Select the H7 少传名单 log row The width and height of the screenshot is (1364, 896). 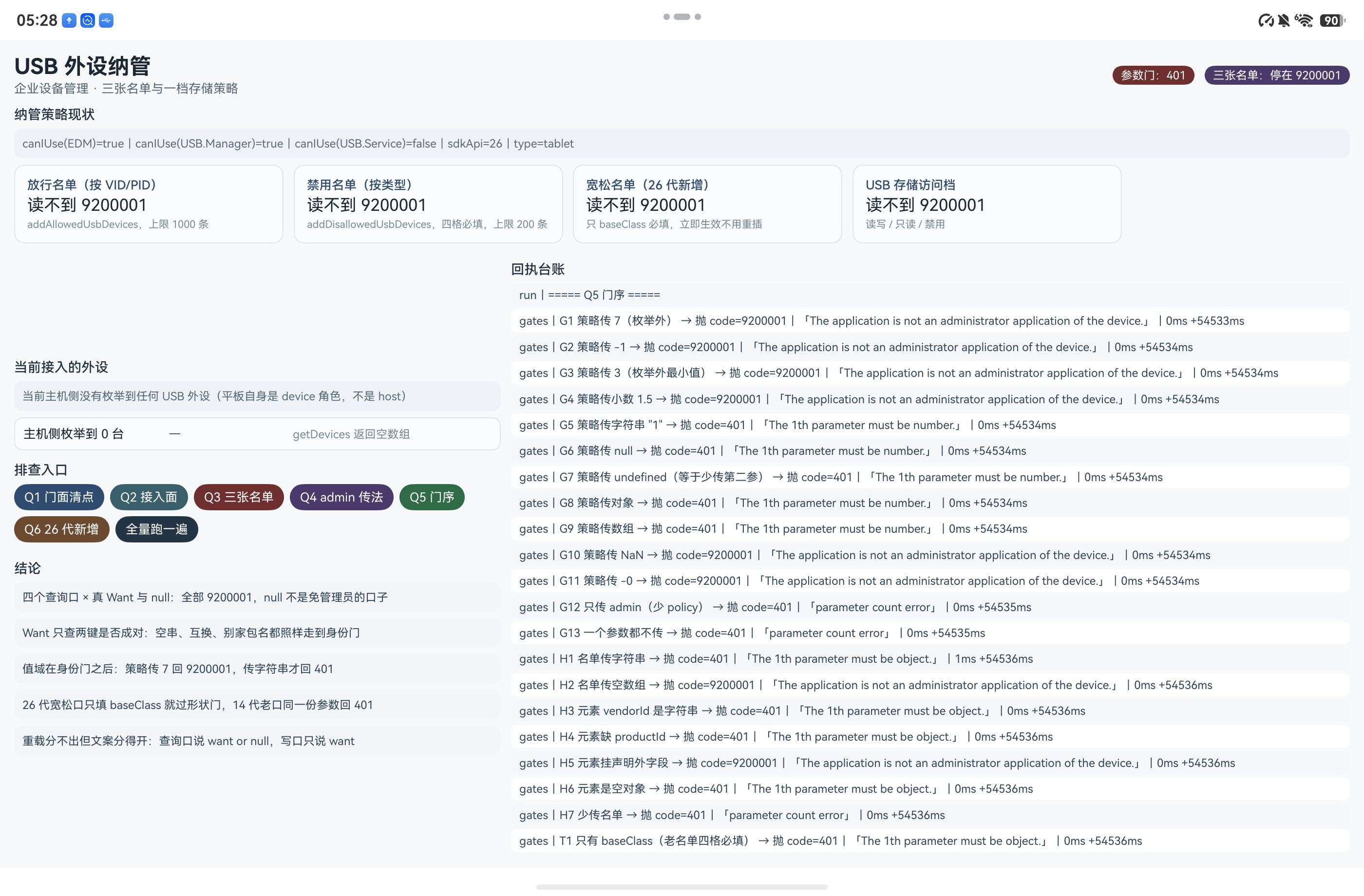point(930,815)
